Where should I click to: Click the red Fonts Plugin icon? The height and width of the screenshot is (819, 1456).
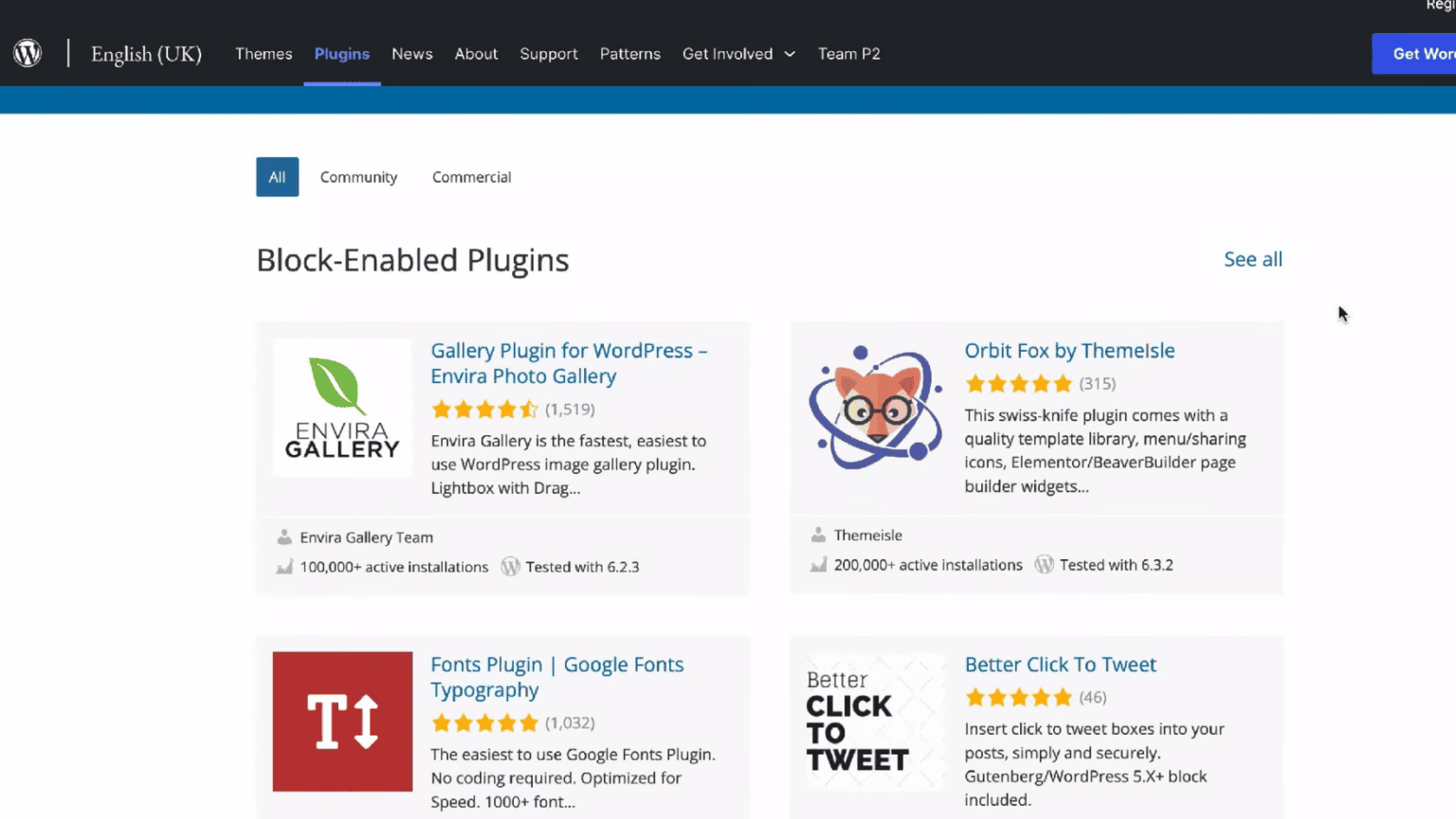[342, 721]
